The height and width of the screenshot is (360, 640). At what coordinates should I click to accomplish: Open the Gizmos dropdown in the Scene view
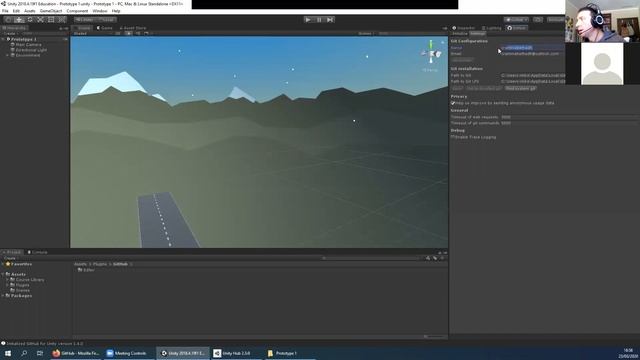click(365, 33)
